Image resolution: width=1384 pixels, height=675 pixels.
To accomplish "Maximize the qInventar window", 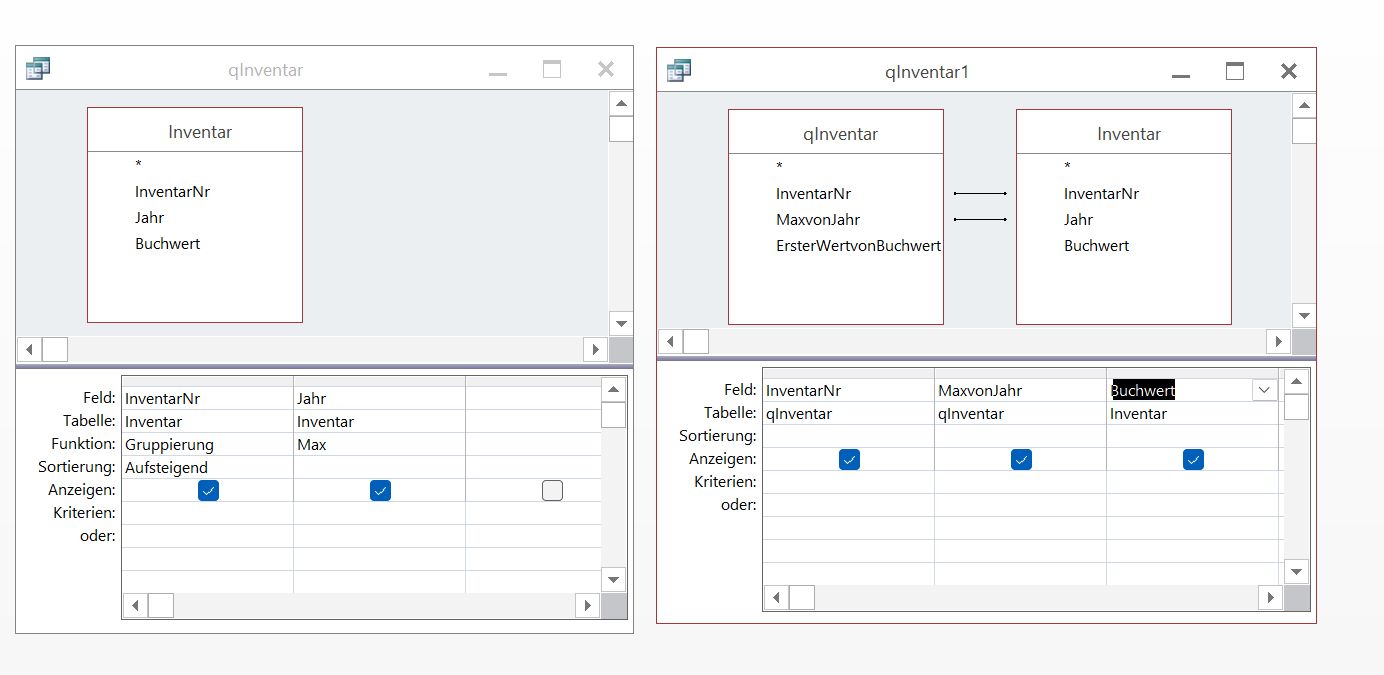I will pos(552,69).
